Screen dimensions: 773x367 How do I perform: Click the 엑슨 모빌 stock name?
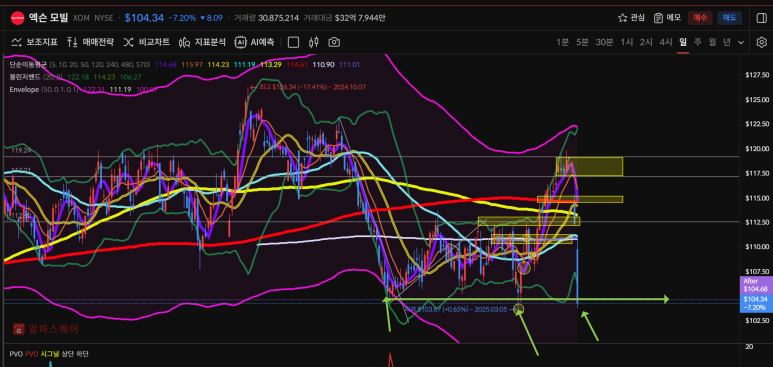[49, 18]
